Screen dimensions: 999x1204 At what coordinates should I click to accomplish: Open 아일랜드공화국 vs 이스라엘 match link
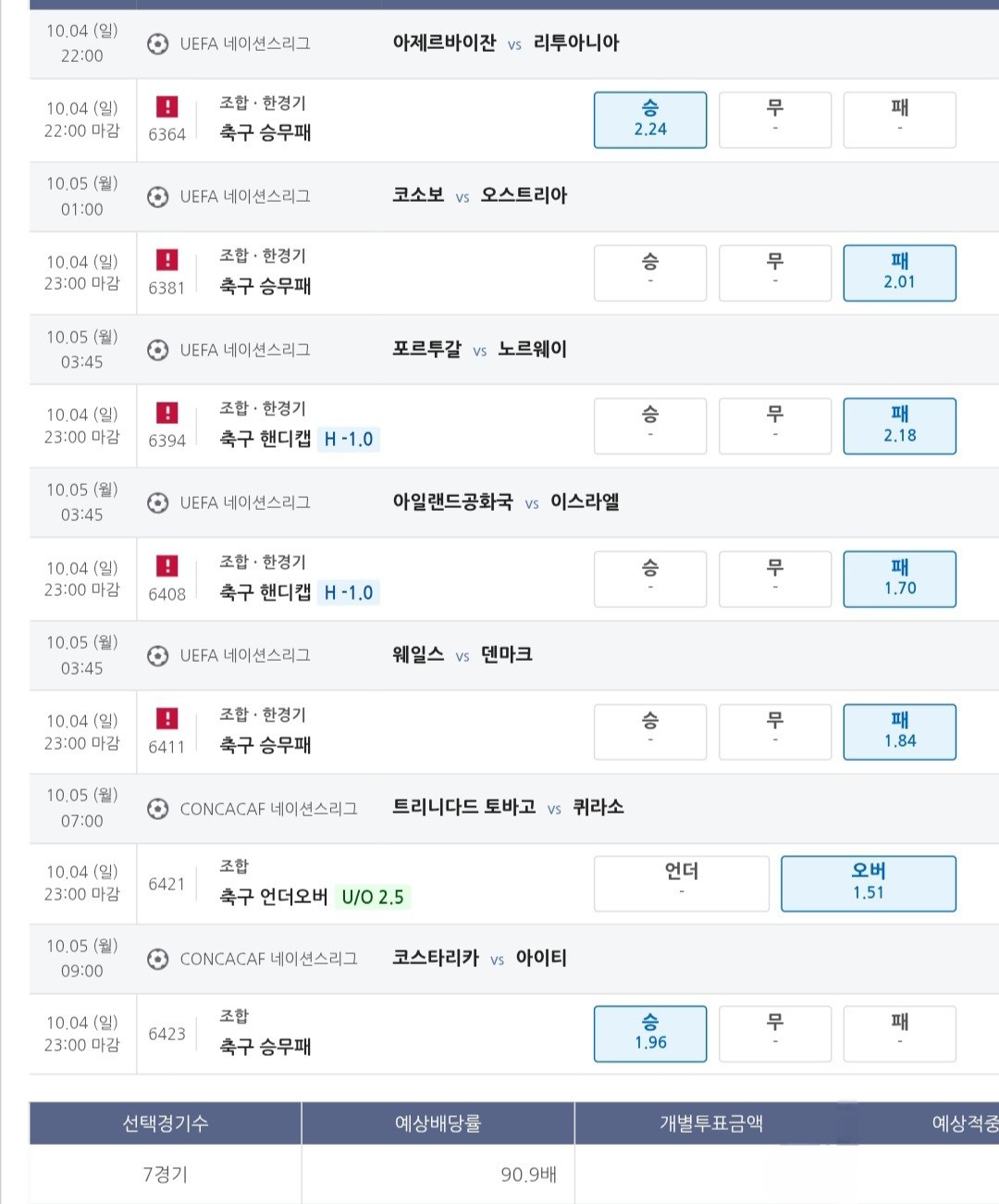click(x=506, y=503)
